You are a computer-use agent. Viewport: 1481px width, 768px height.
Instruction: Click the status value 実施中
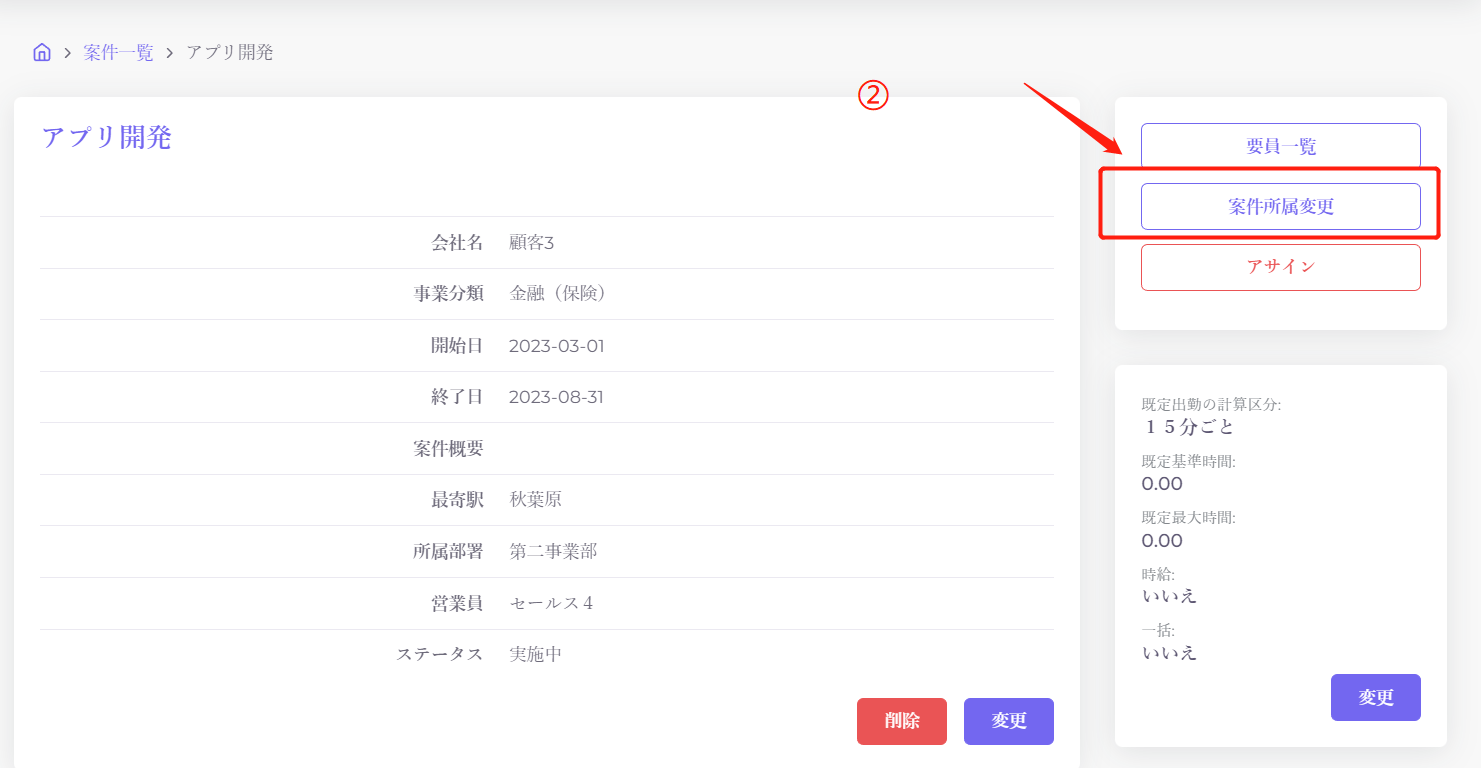tap(535, 655)
